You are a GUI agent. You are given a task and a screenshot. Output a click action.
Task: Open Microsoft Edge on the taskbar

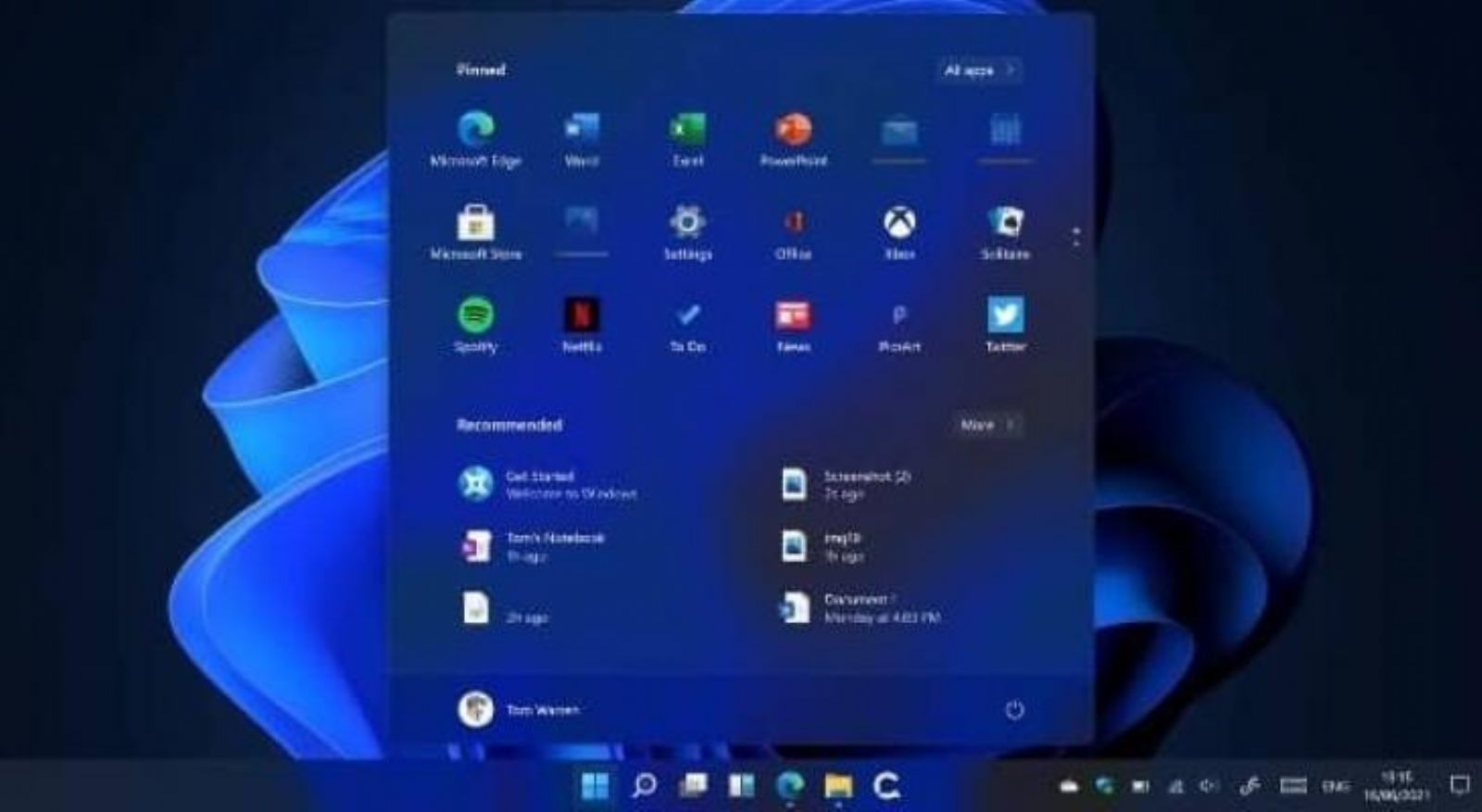click(790, 785)
